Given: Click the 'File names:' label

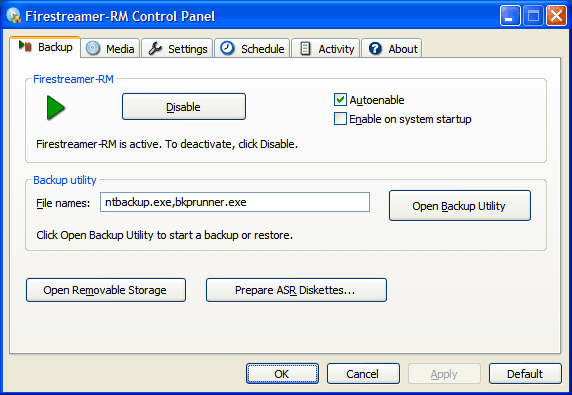Looking at the screenshot, I should pos(63,203).
